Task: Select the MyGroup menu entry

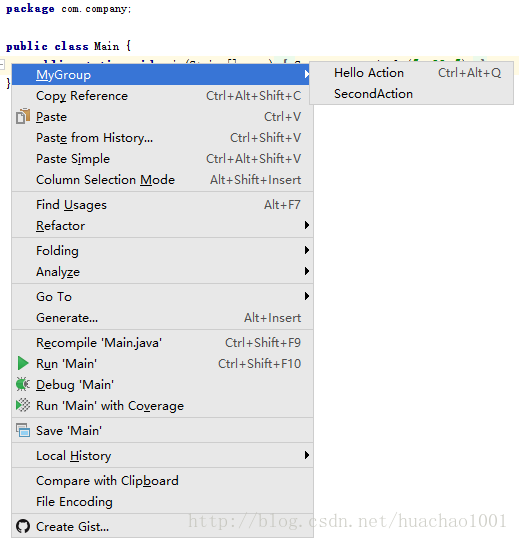Action: tap(161, 75)
